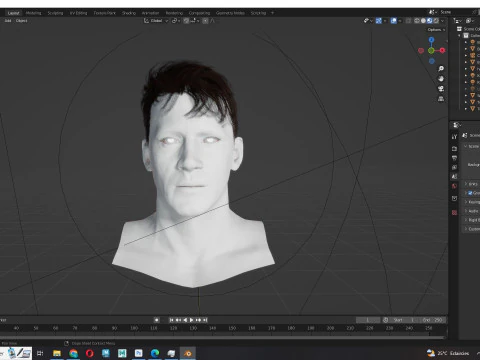Switch to the Shading workspace tab
This screenshot has height=360, width=480.
coord(129,13)
